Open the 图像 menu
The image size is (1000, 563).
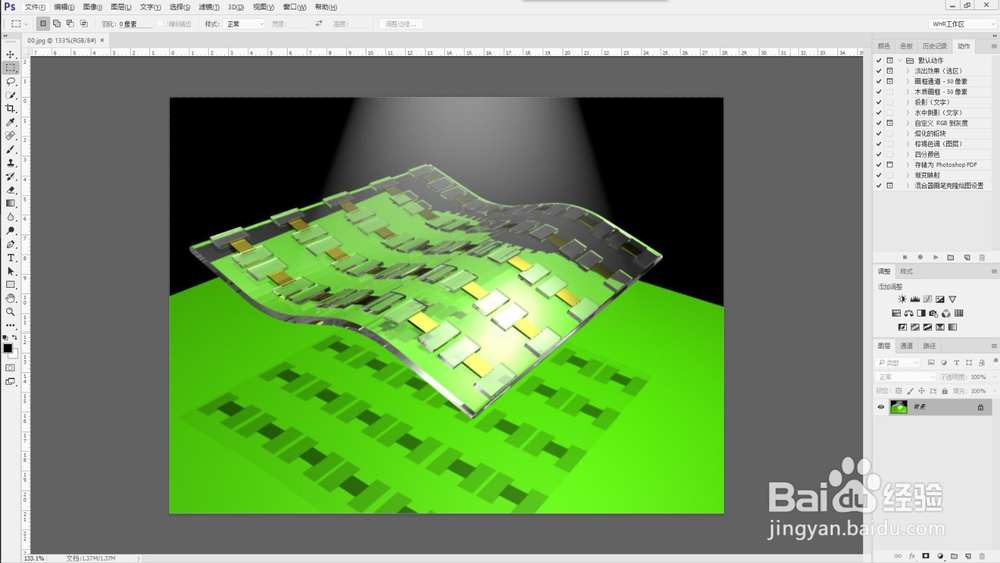92,7
